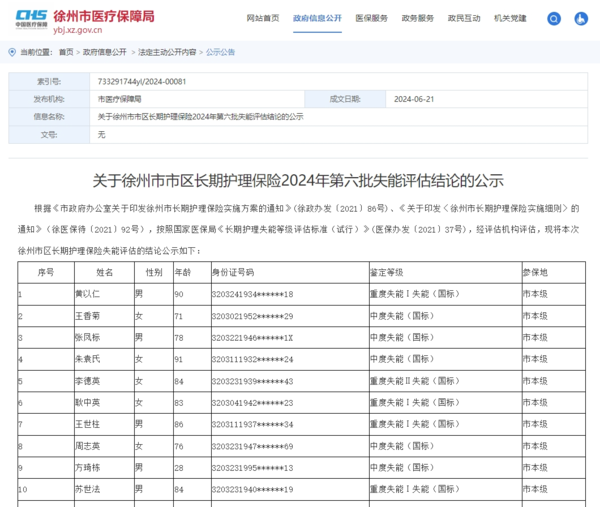The height and width of the screenshot is (507, 600).
Task: Select the name 王香菊 in the table
Action: tap(87, 316)
